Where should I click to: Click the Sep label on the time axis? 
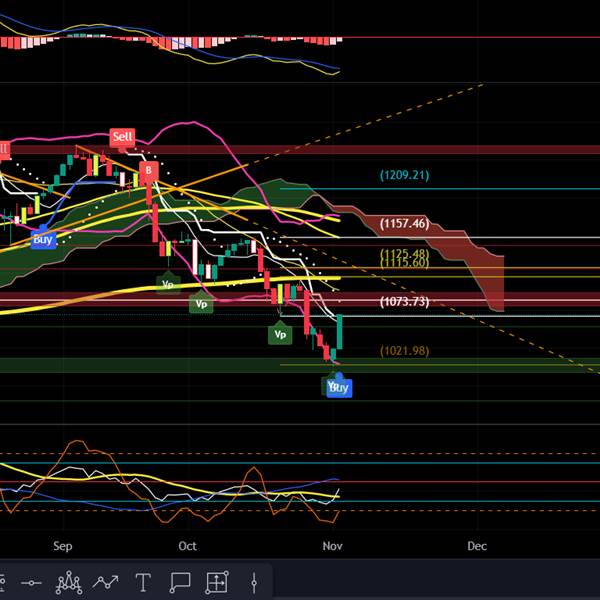63,546
